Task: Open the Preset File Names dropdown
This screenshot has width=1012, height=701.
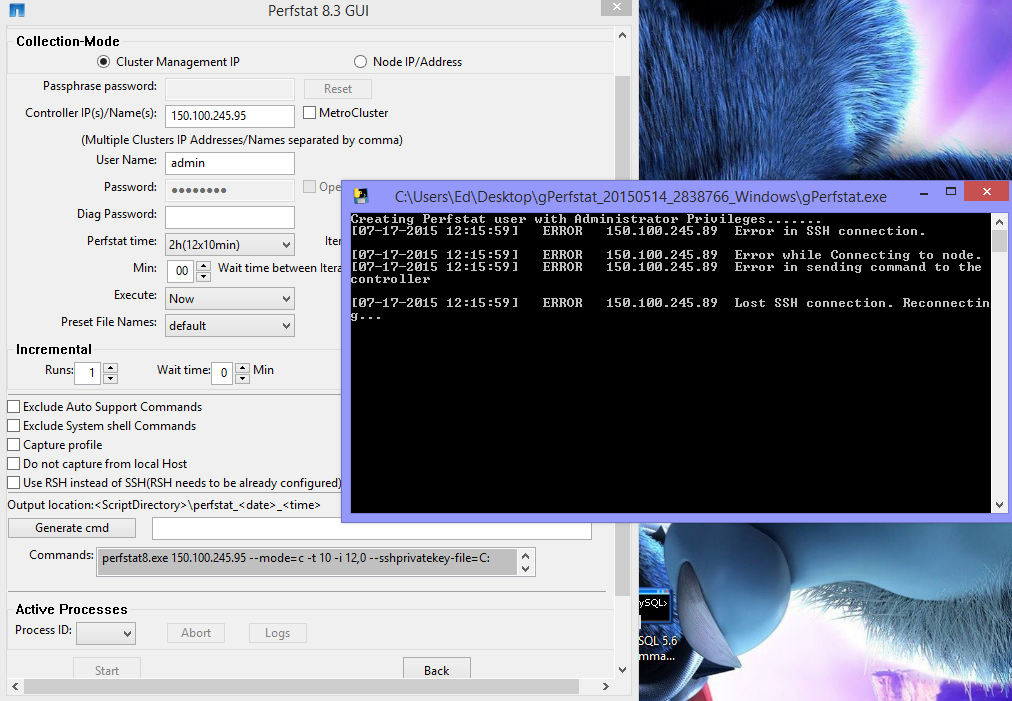Action: pos(230,325)
